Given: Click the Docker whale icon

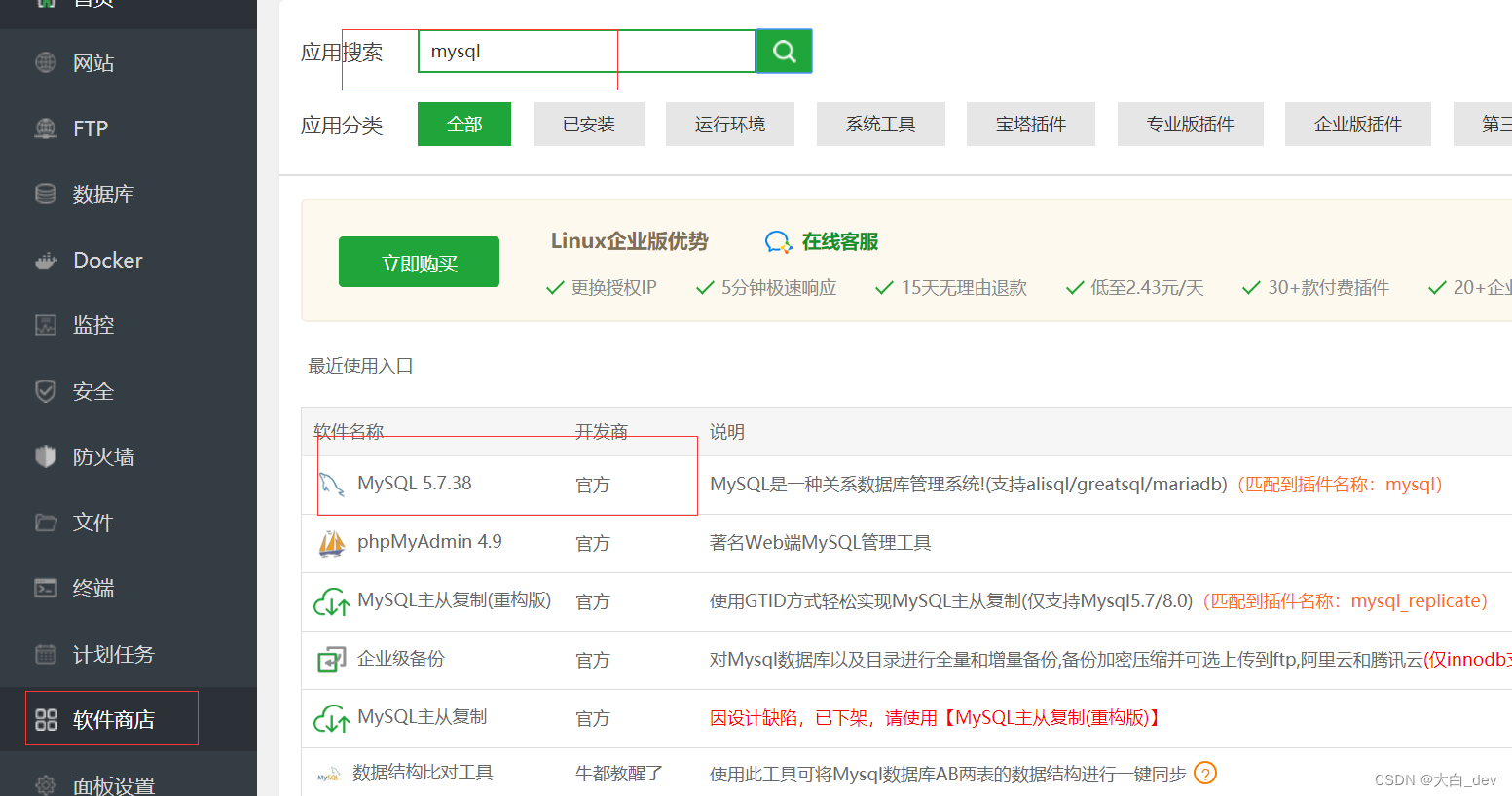Looking at the screenshot, I should click(x=46, y=260).
